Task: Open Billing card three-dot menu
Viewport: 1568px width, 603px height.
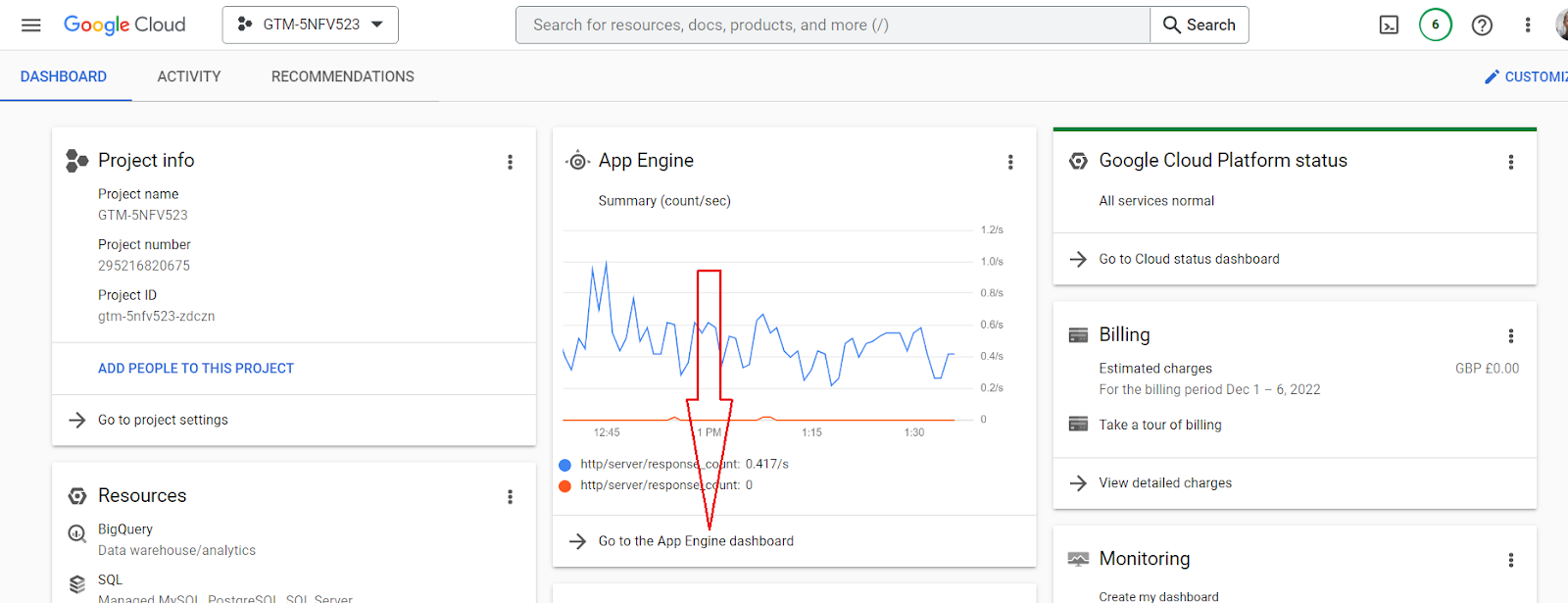Action: click(1510, 336)
